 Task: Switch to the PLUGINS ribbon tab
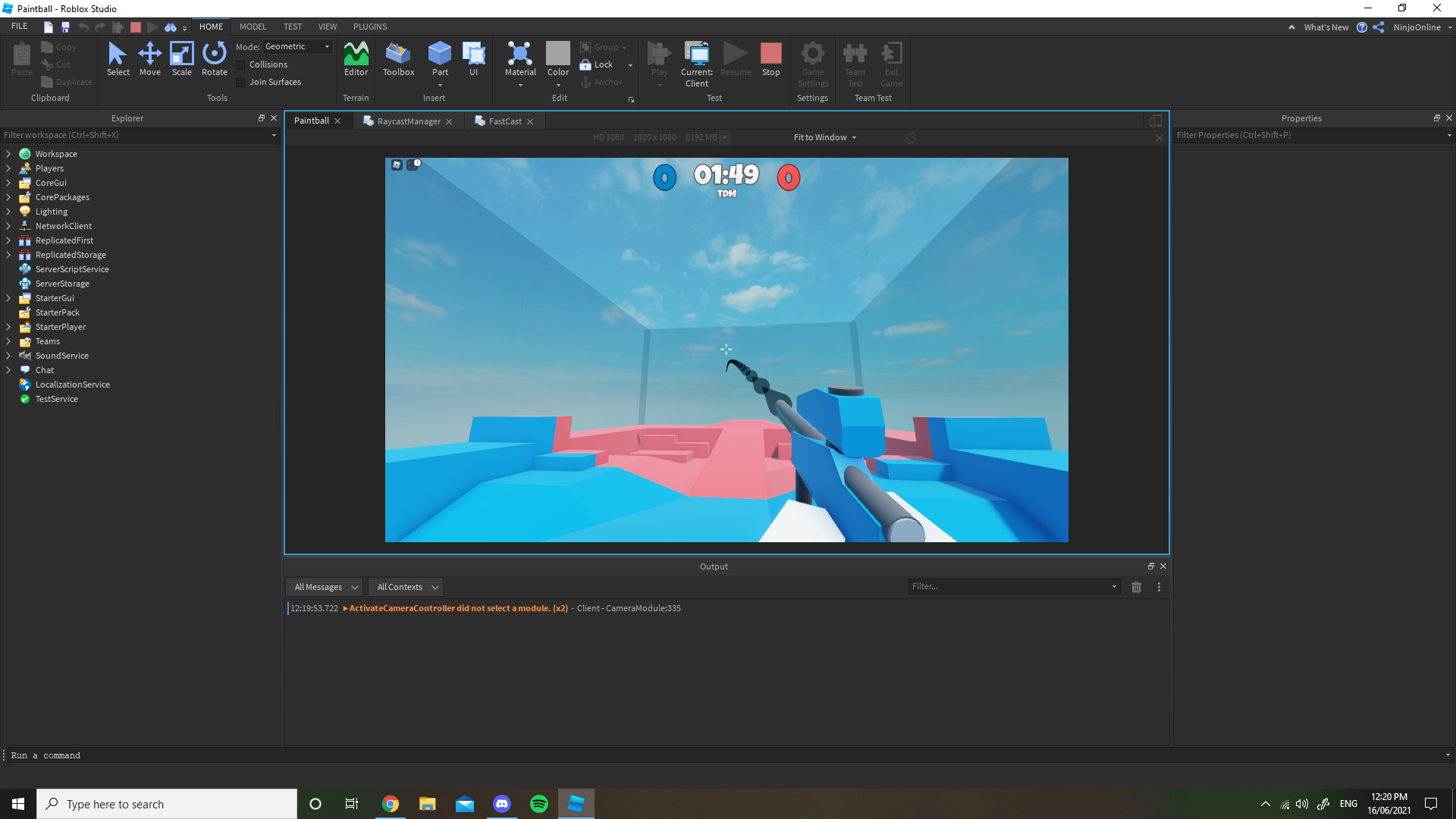[x=370, y=27]
